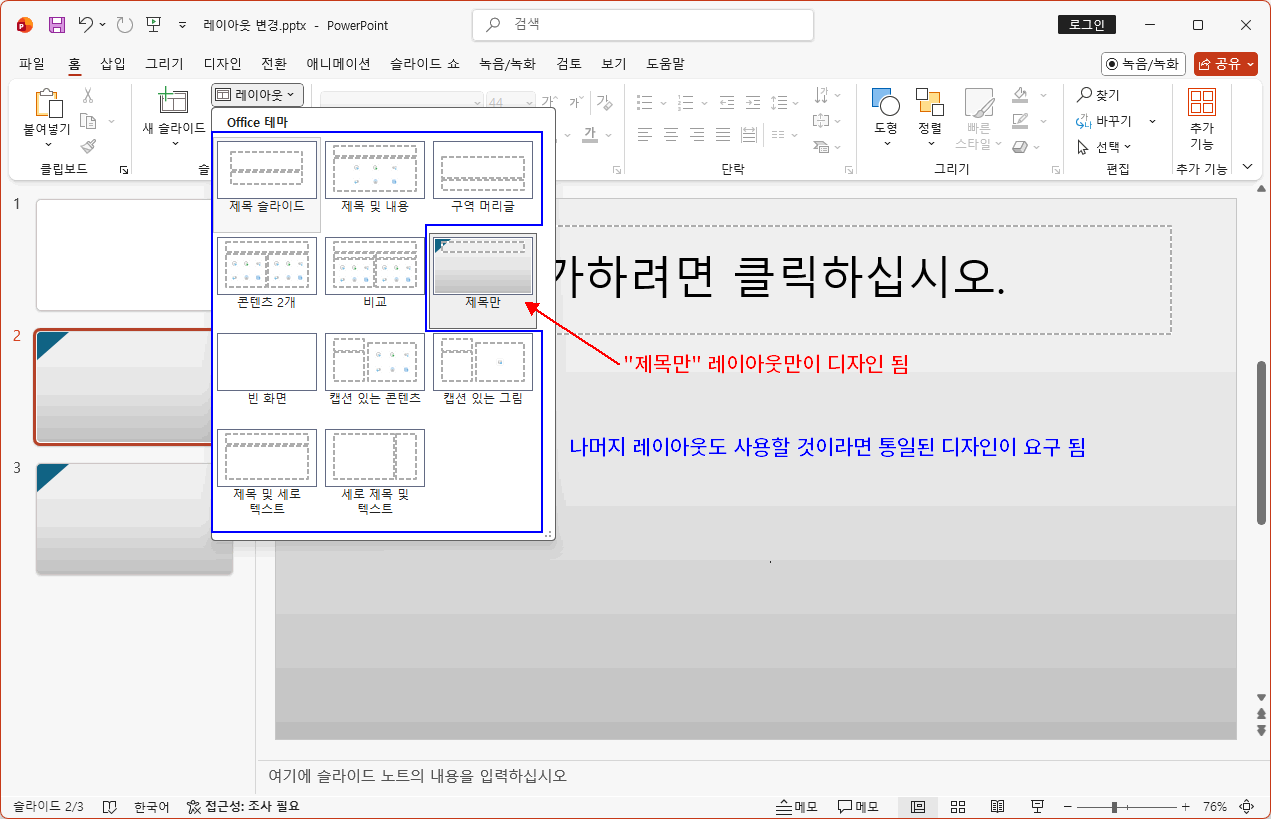Open the 바꾸기 dropdown arrow
The image size is (1271, 819).
pos(1152,122)
